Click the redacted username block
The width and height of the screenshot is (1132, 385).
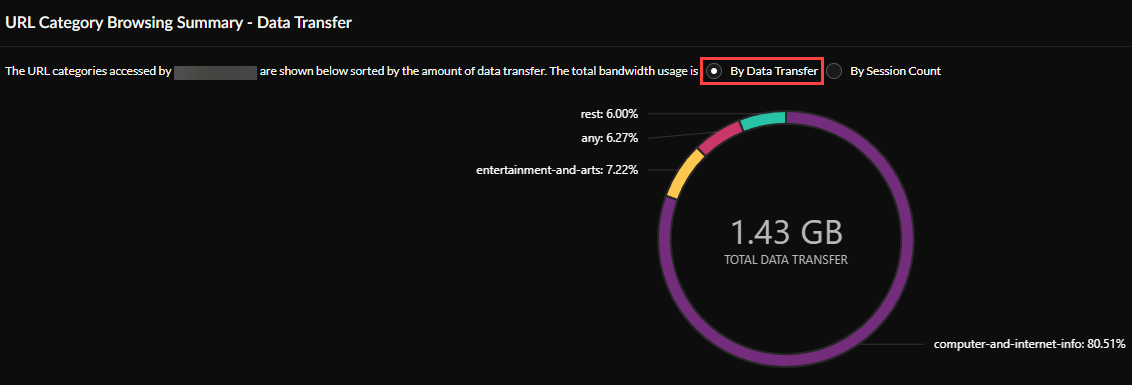pyautogui.click(x=216, y=72)
